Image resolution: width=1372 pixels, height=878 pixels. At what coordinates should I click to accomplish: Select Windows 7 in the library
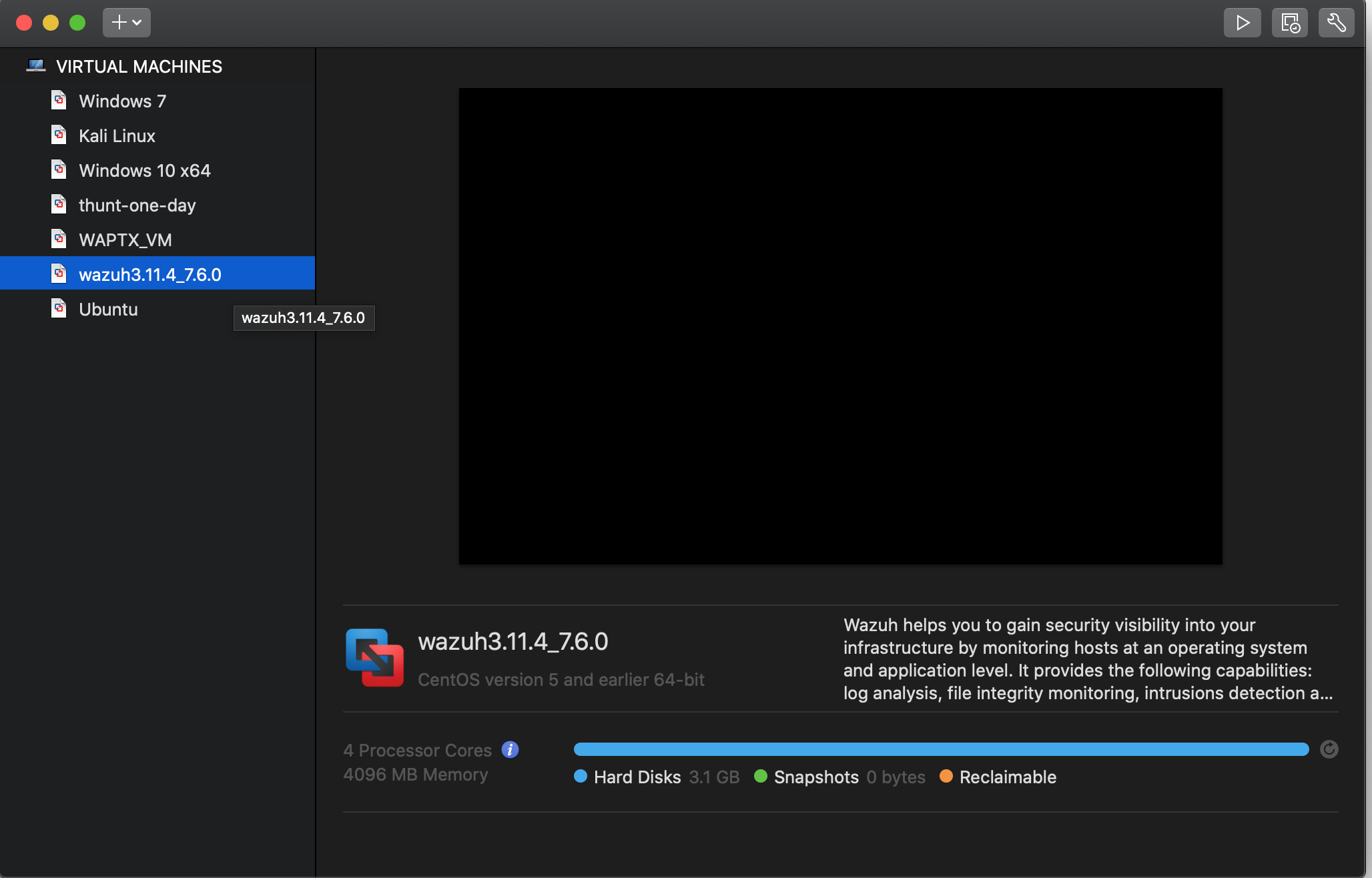coord(122,101)
